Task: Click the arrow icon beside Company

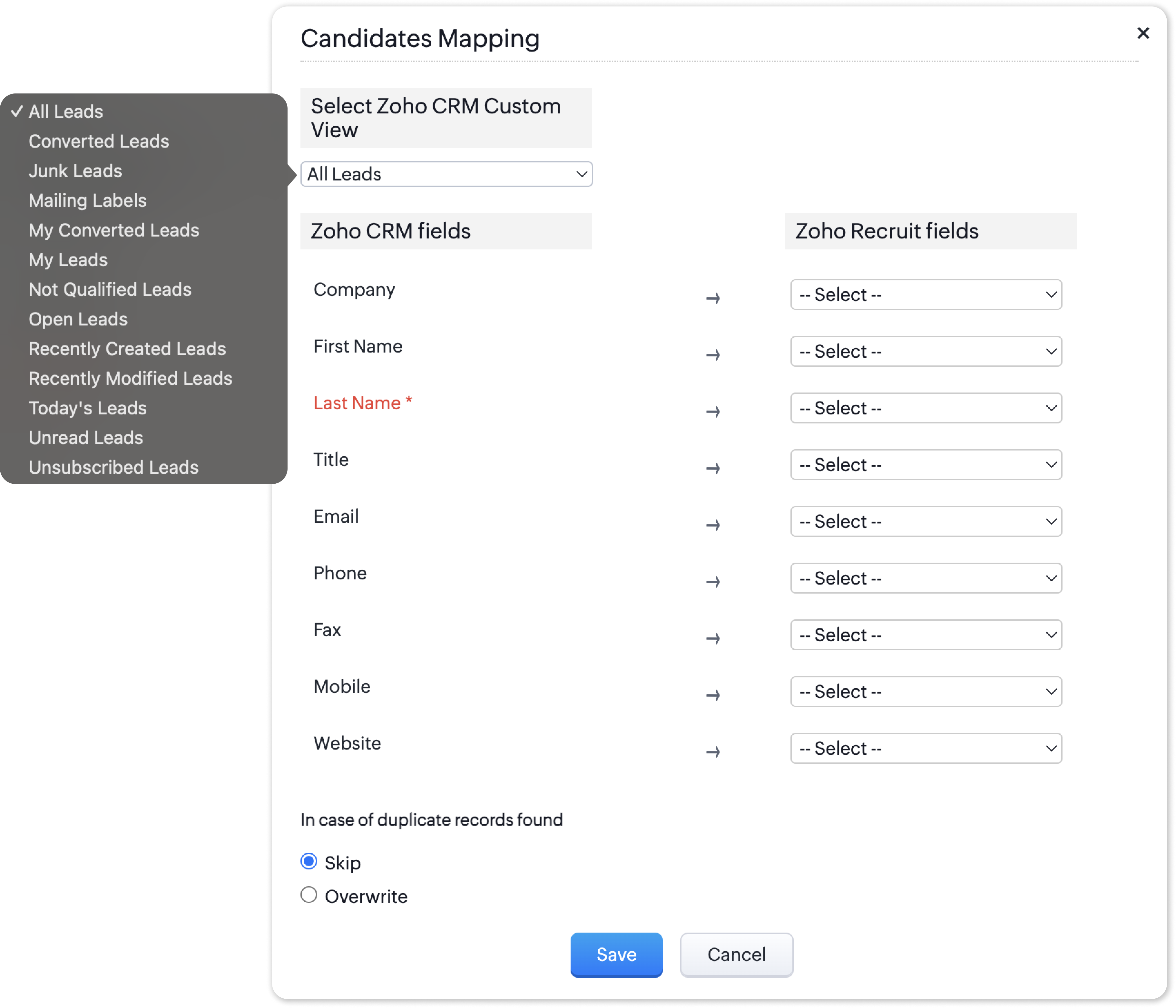Action: pyautogui.click(x=713, y=298)
